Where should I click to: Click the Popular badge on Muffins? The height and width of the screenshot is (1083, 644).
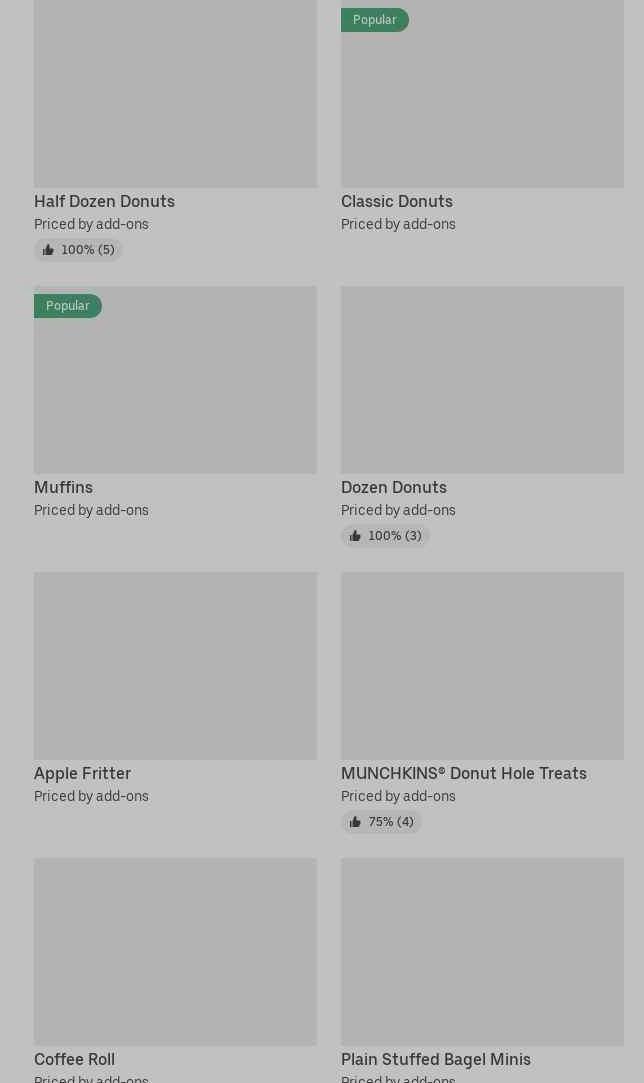point(67,306)
